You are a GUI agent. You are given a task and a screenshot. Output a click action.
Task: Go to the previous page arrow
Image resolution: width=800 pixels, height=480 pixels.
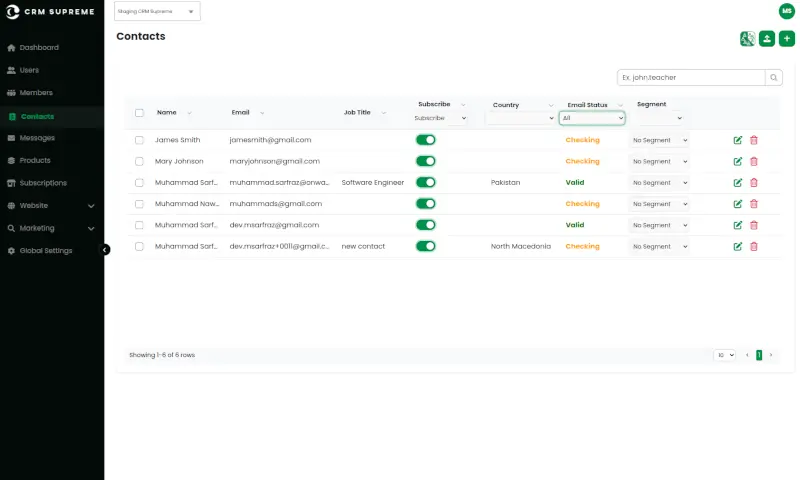[x=747, y=355]
